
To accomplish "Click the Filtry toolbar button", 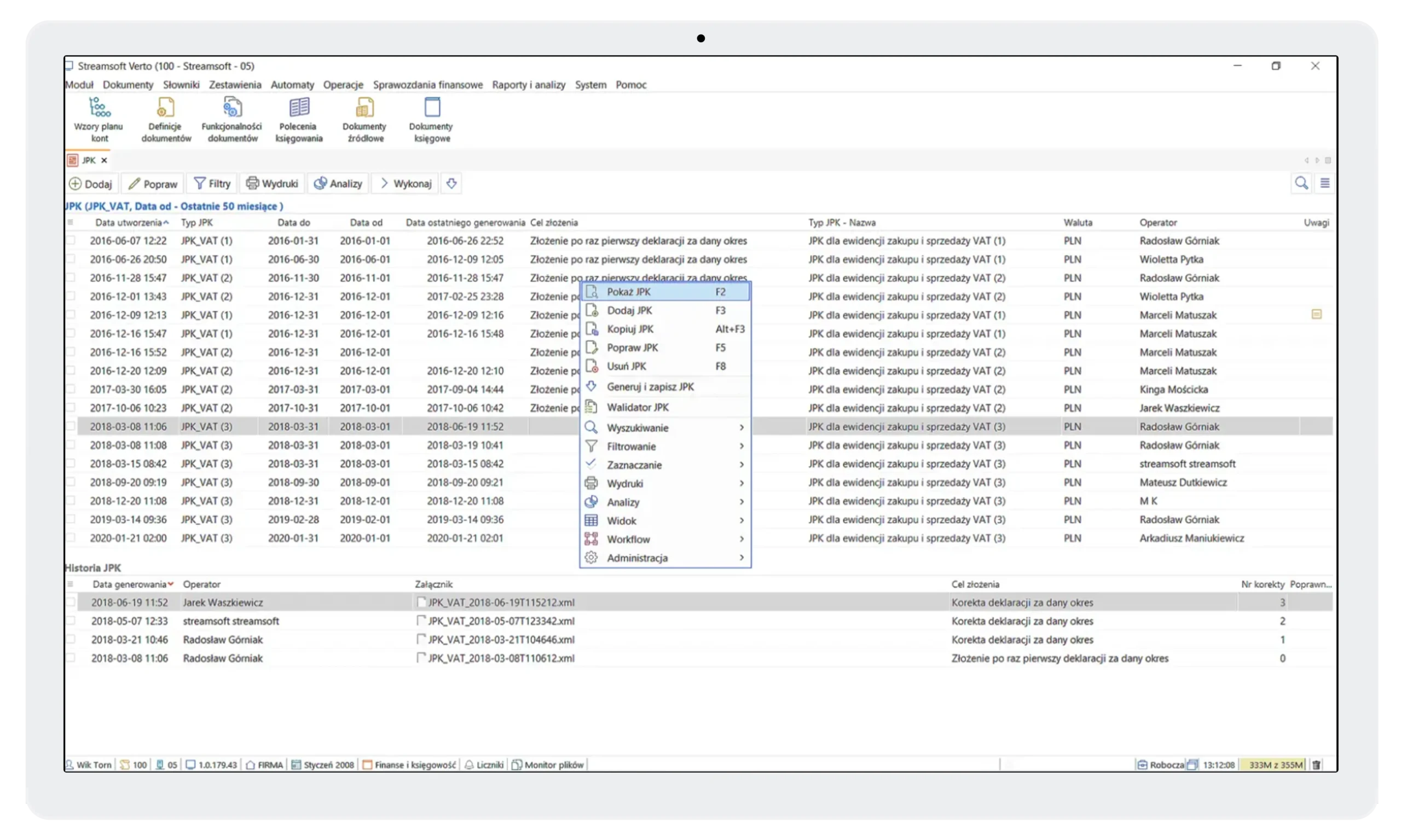I will [x=212, y=183].
